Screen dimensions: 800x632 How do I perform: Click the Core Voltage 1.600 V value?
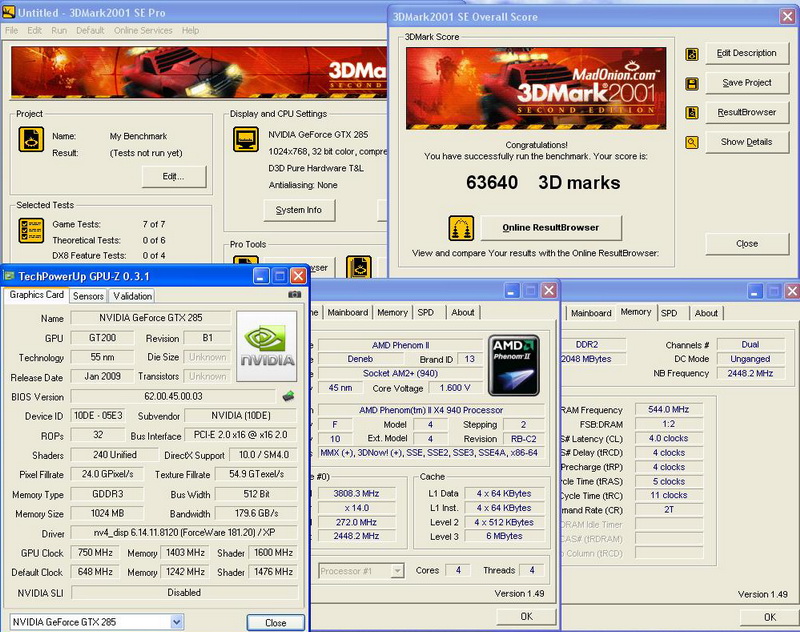pos(455,388)
